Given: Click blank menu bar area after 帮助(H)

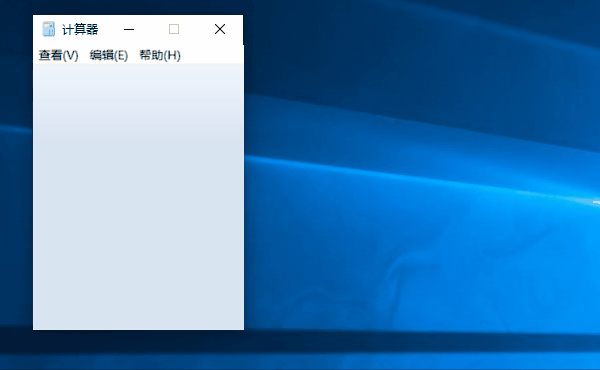Looking at the screenshot, I should pyautogui.click(x=212, y=55).
